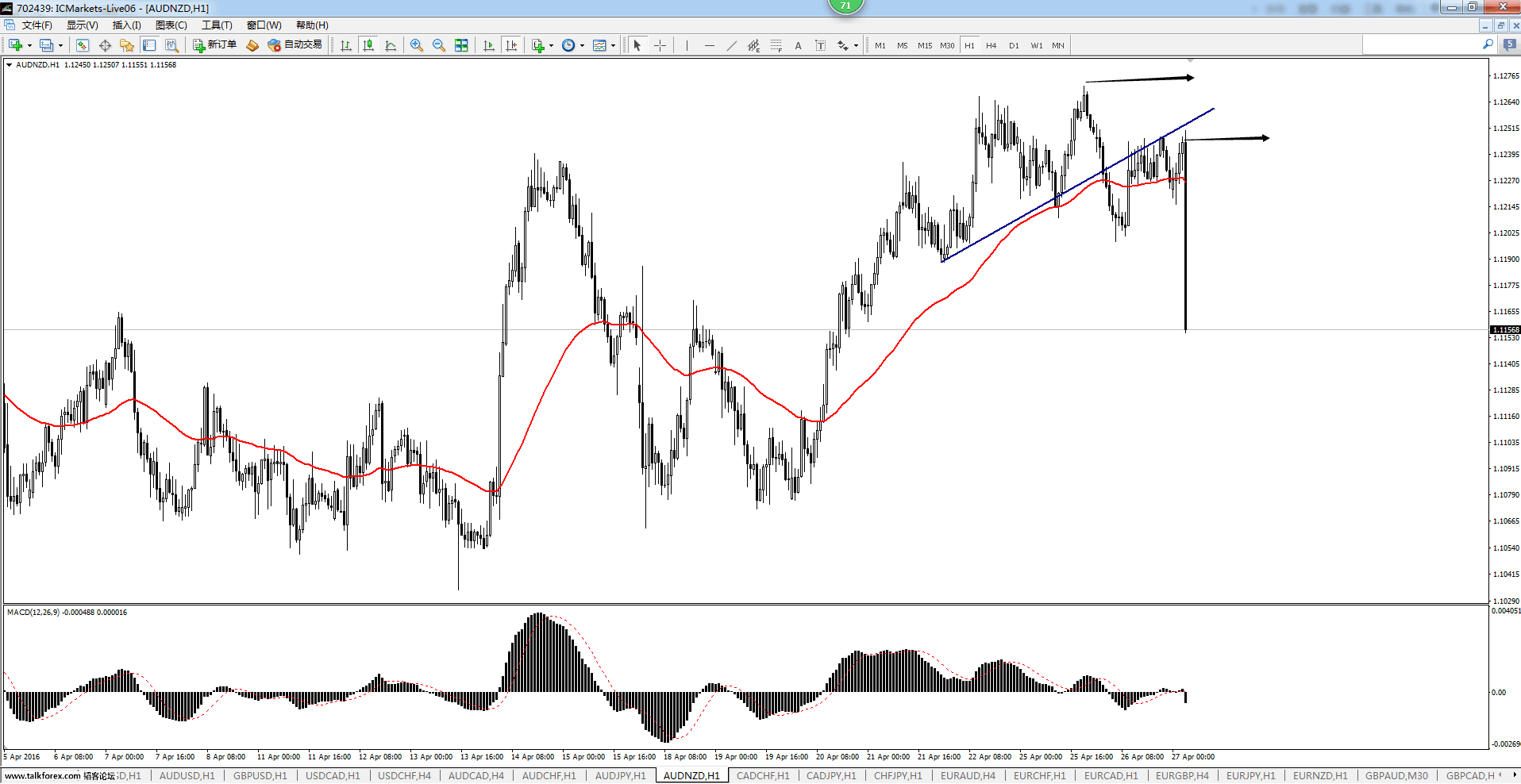Show the Data Window crosshair icon
Viewport: 1521px width, 784px height.
pos(105,45)
